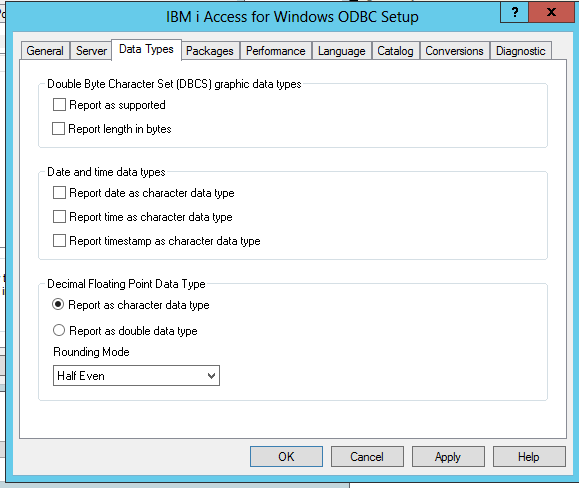Go to the Packages tab
Screen dimensions: 579x488
click(210, 51)
